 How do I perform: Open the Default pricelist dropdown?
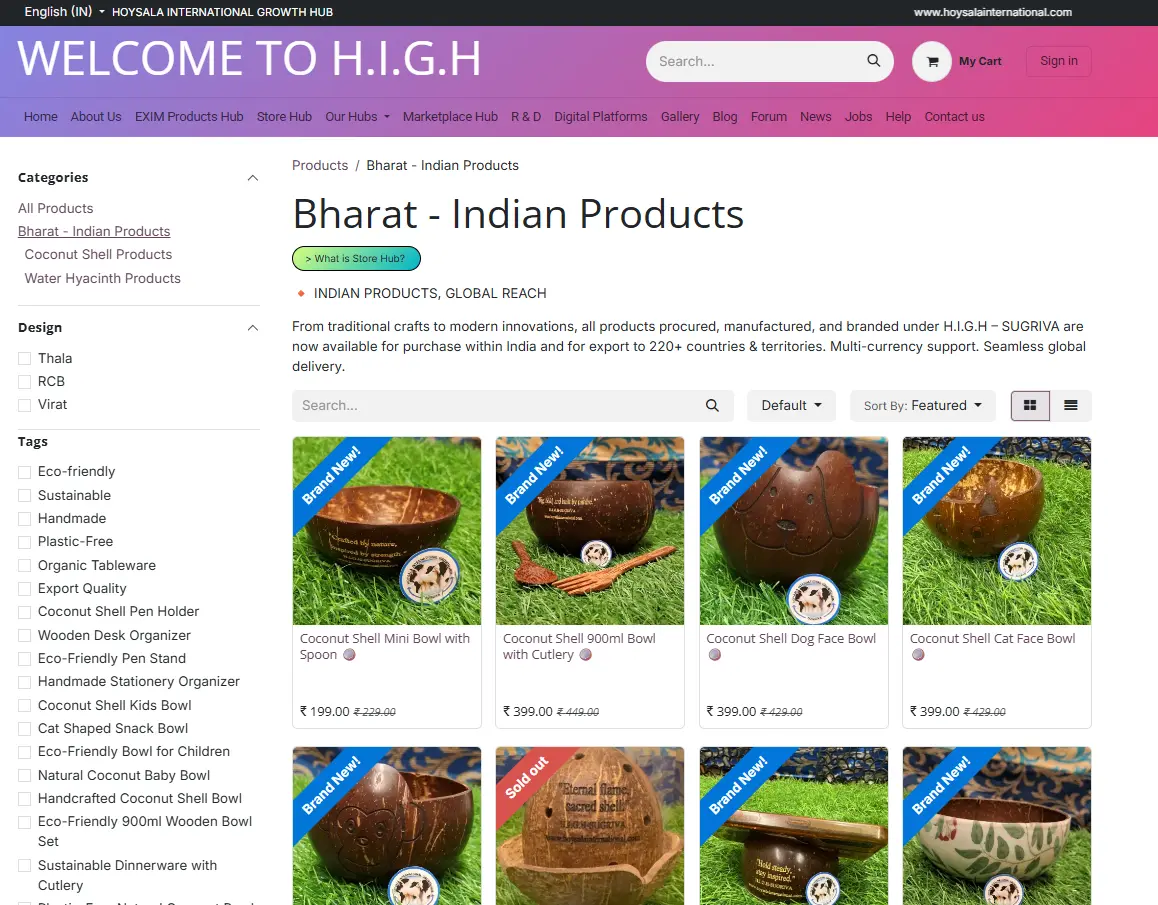(x=791, y=406)
